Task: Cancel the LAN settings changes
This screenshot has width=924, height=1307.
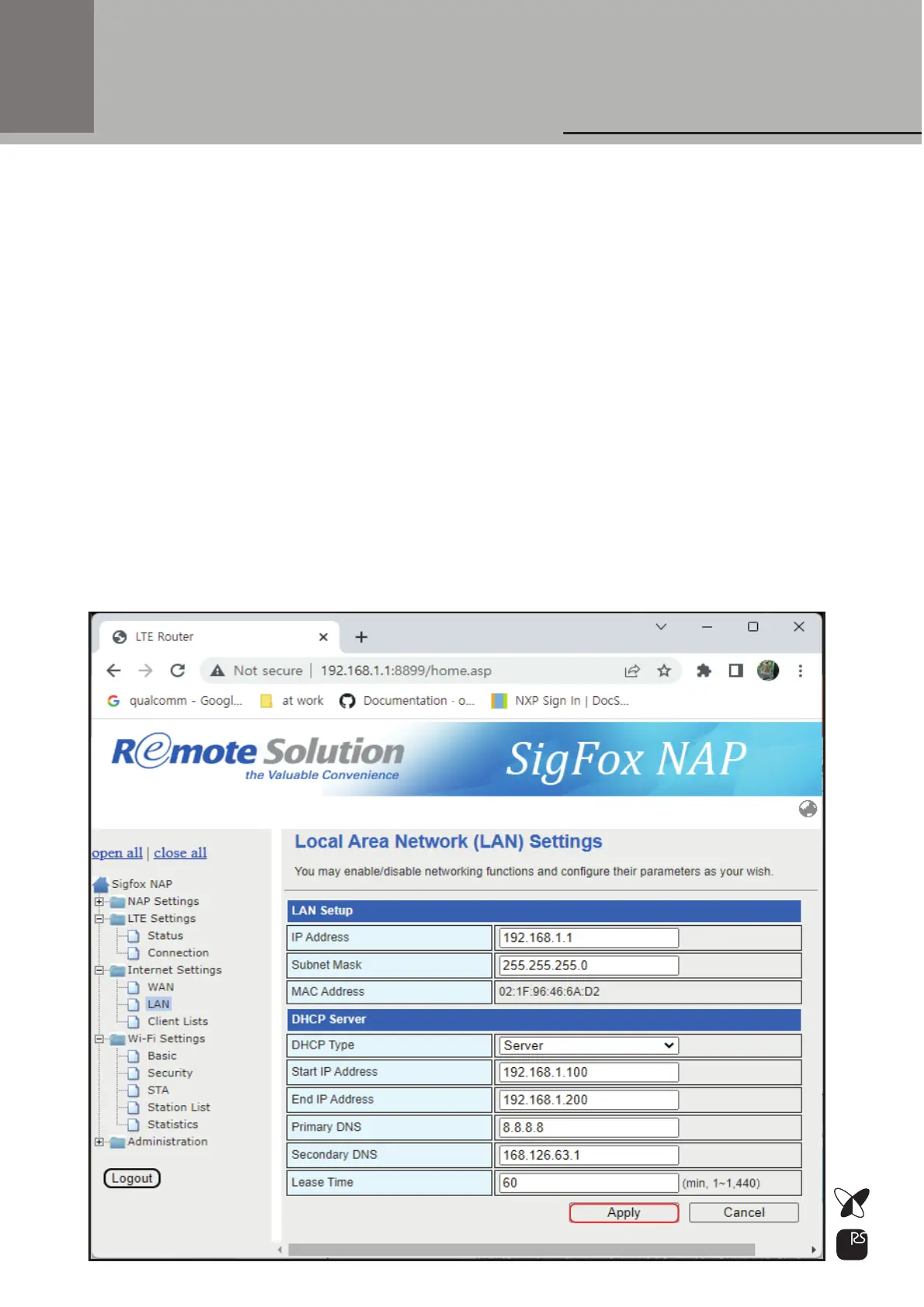Action: pyautogui.click(x=744, y=1213)
